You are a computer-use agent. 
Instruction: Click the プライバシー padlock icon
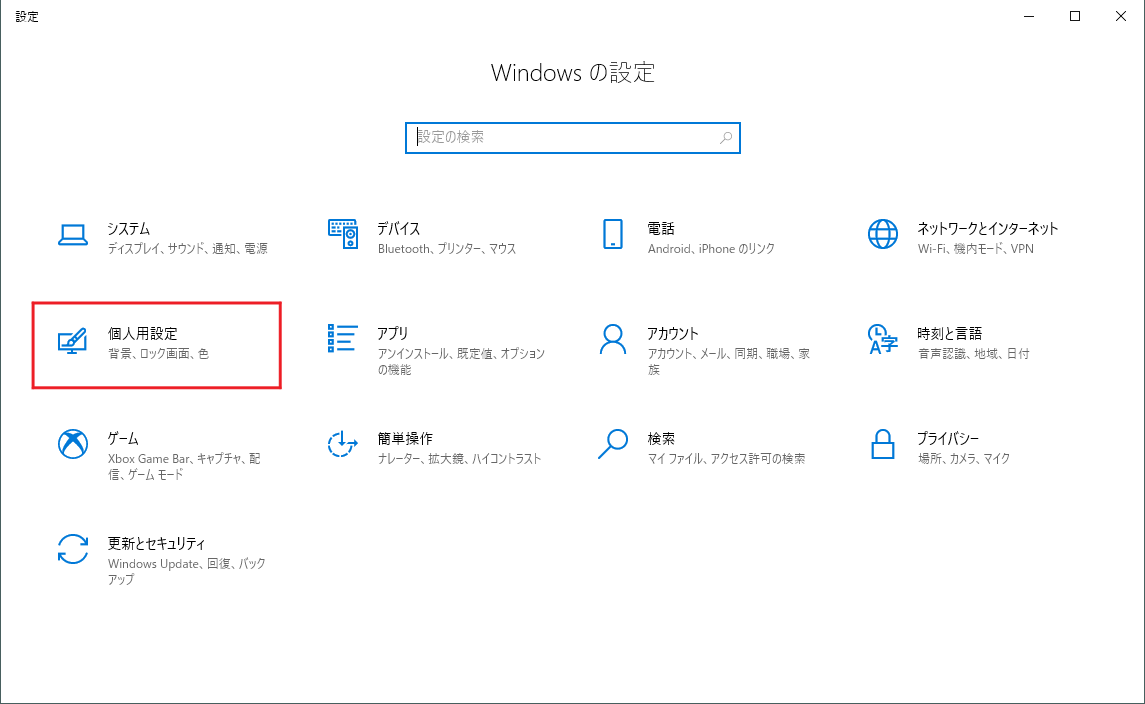(x=883, y=444)
